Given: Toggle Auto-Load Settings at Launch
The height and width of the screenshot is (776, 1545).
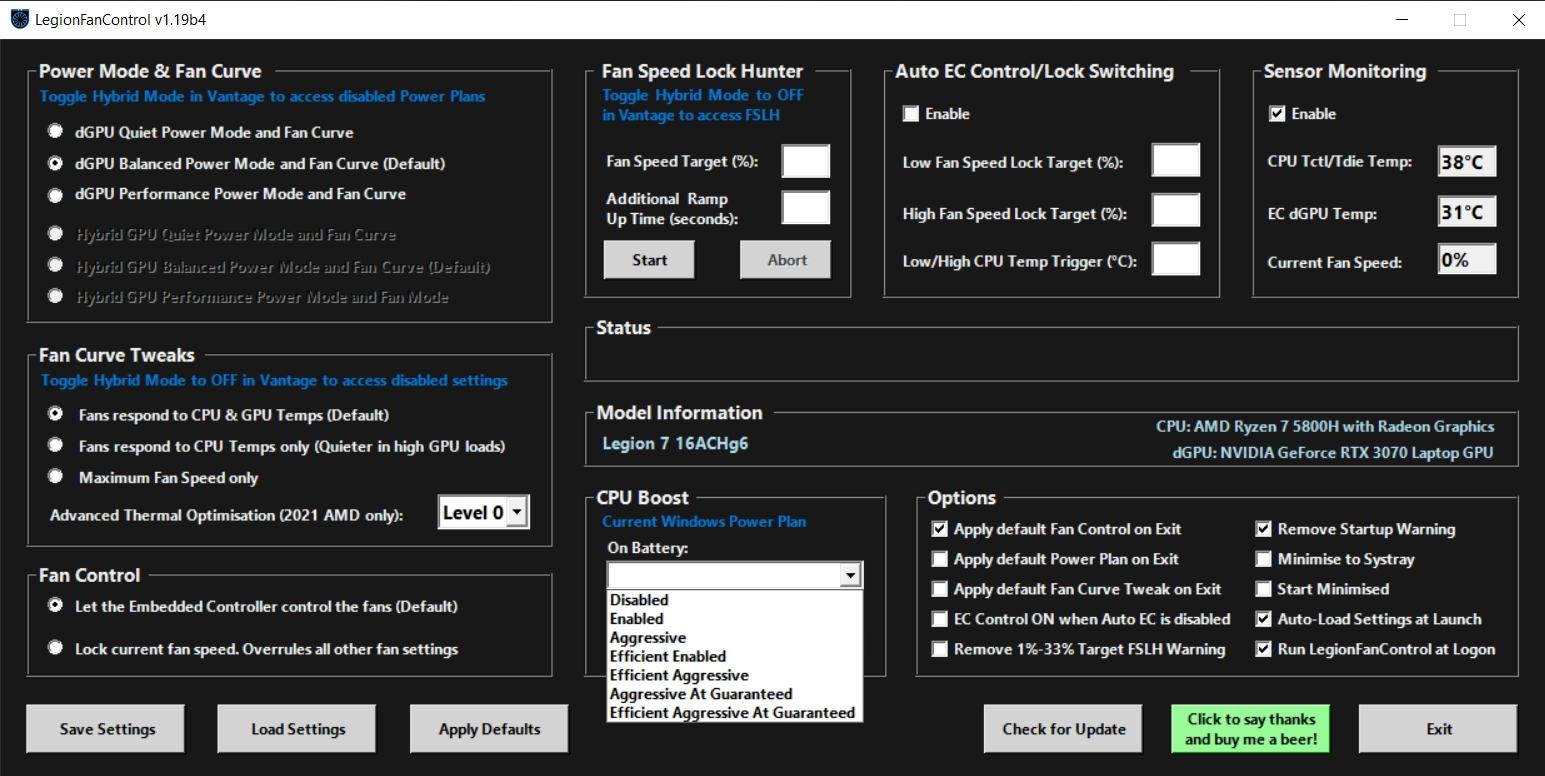Looking at the screenshot, I should coord(1263,619).
